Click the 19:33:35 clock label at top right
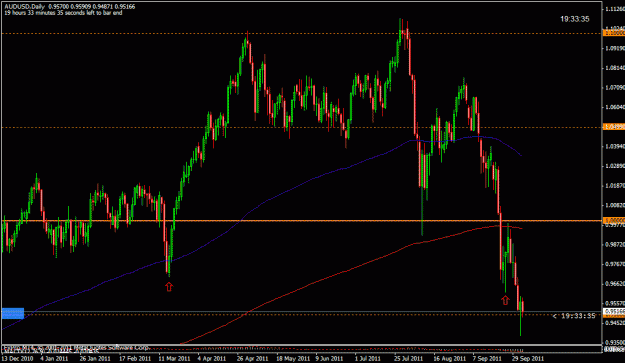This screenshot has height=363, width=625. tap(574, 19)
